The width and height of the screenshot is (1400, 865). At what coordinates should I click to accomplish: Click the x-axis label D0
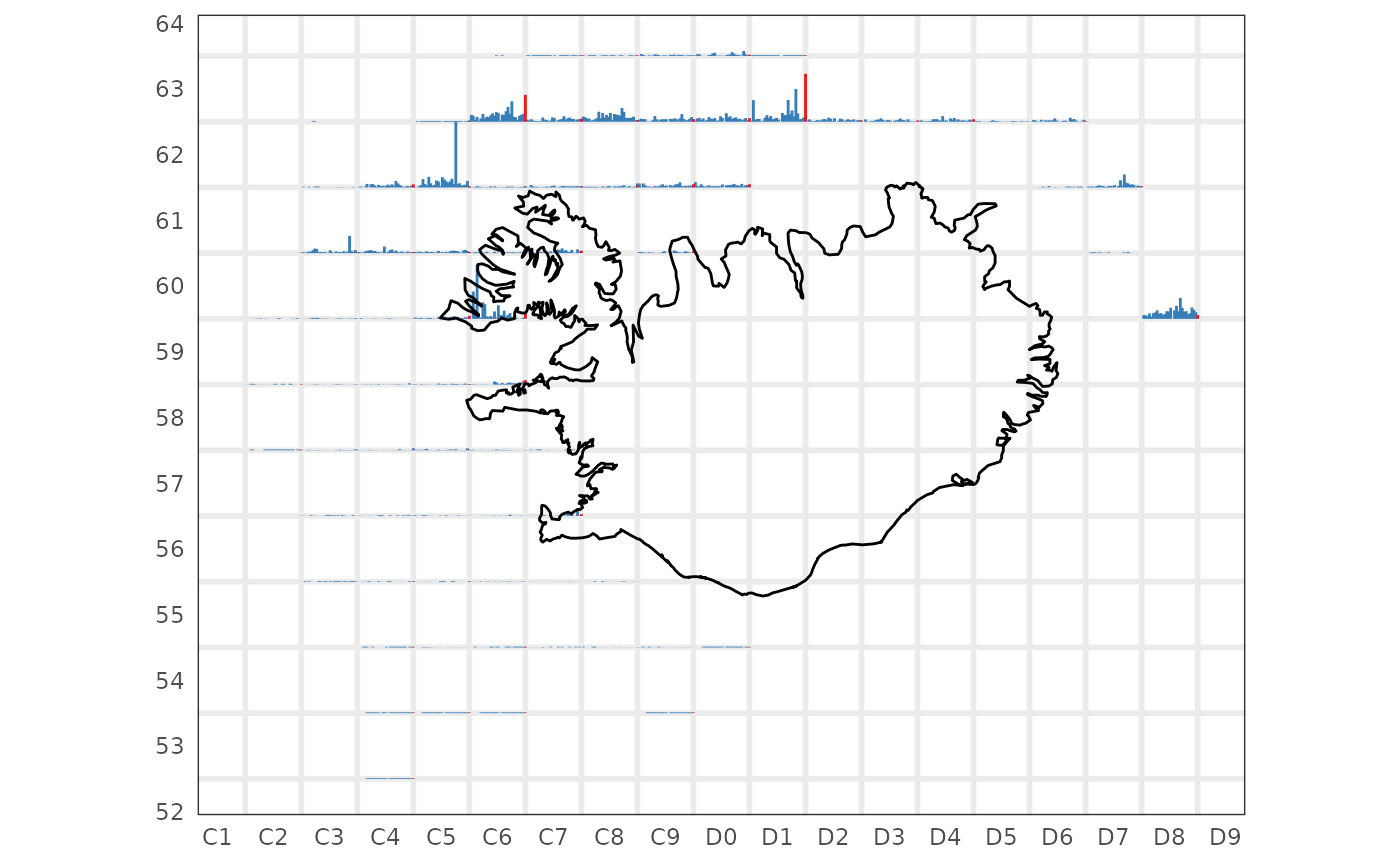pos(721,836)
